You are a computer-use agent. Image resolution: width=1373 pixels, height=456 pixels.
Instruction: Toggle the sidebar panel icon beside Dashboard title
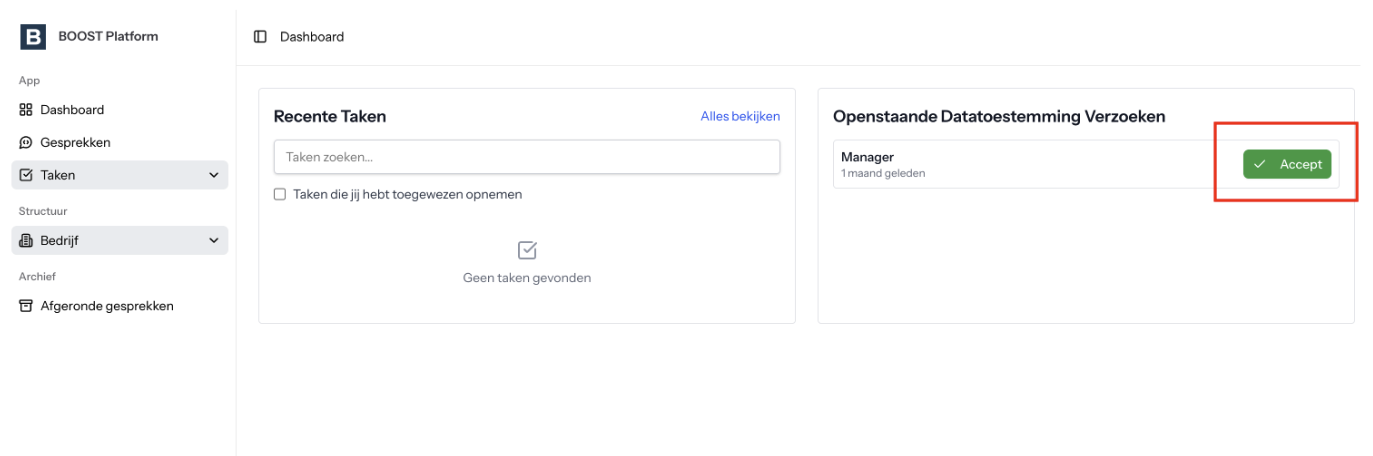(260, 37)
